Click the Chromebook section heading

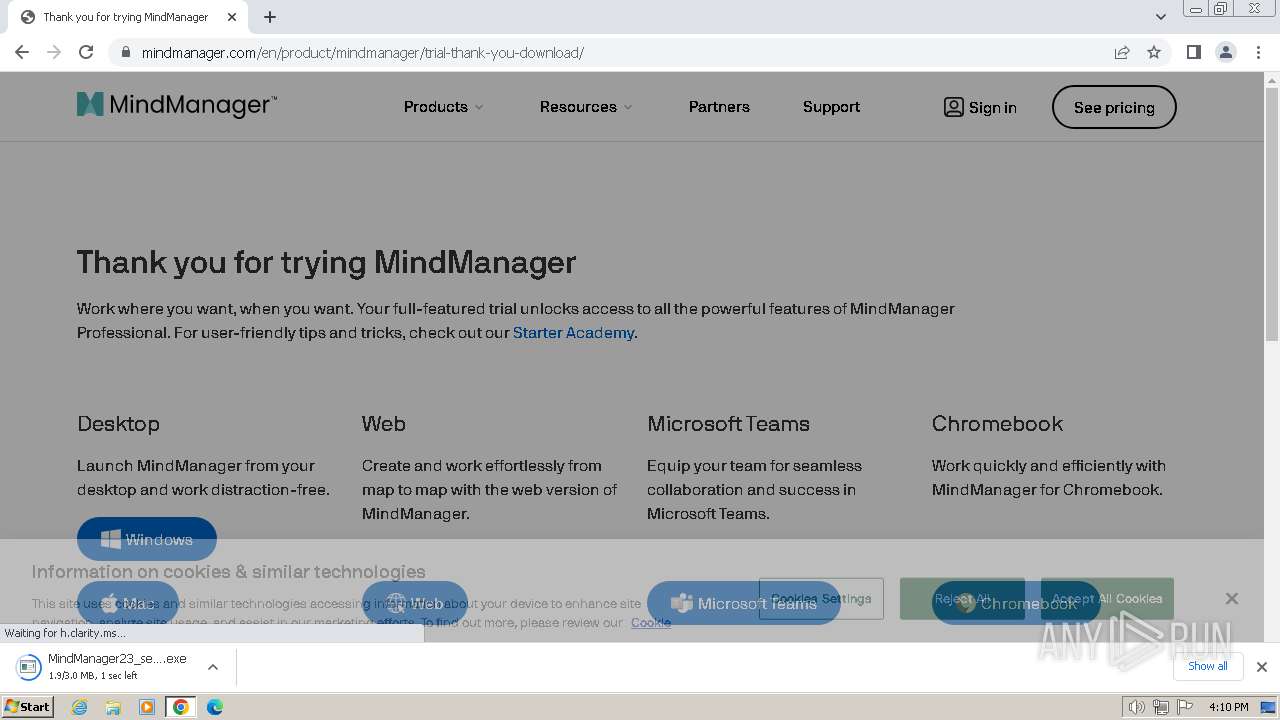tap(997, 424)
